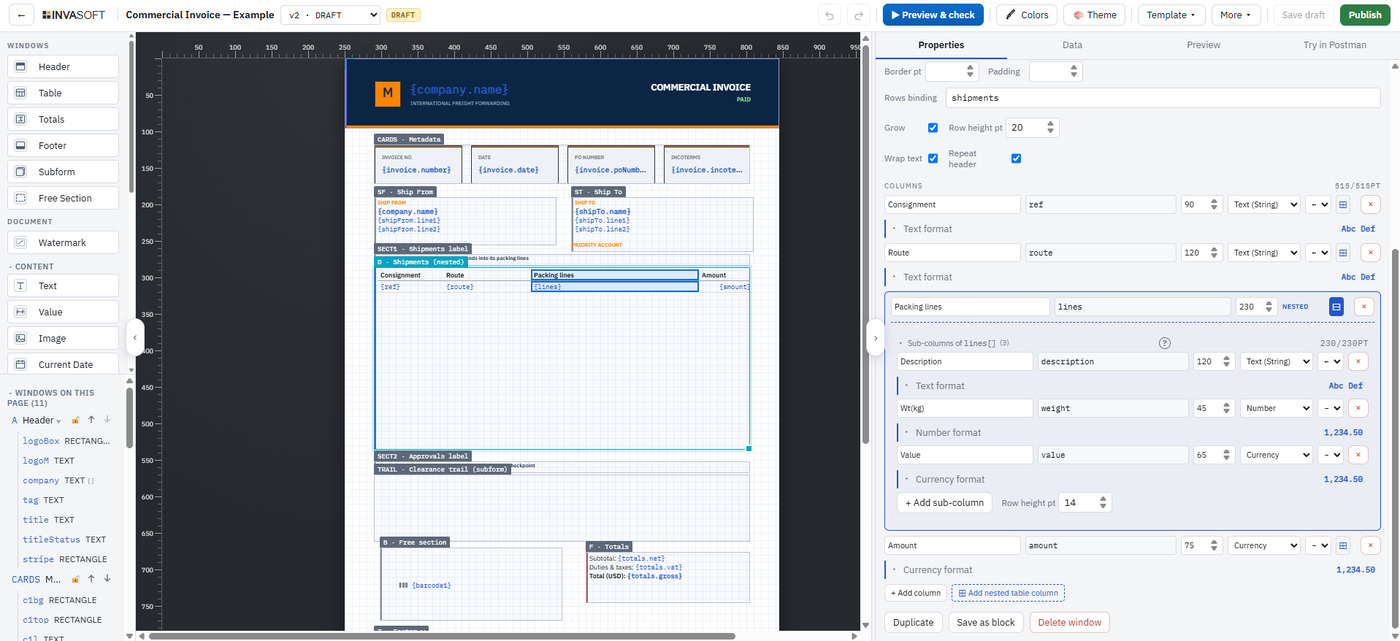
Task: Click the Preview & check button
Action: pos(933,15)
